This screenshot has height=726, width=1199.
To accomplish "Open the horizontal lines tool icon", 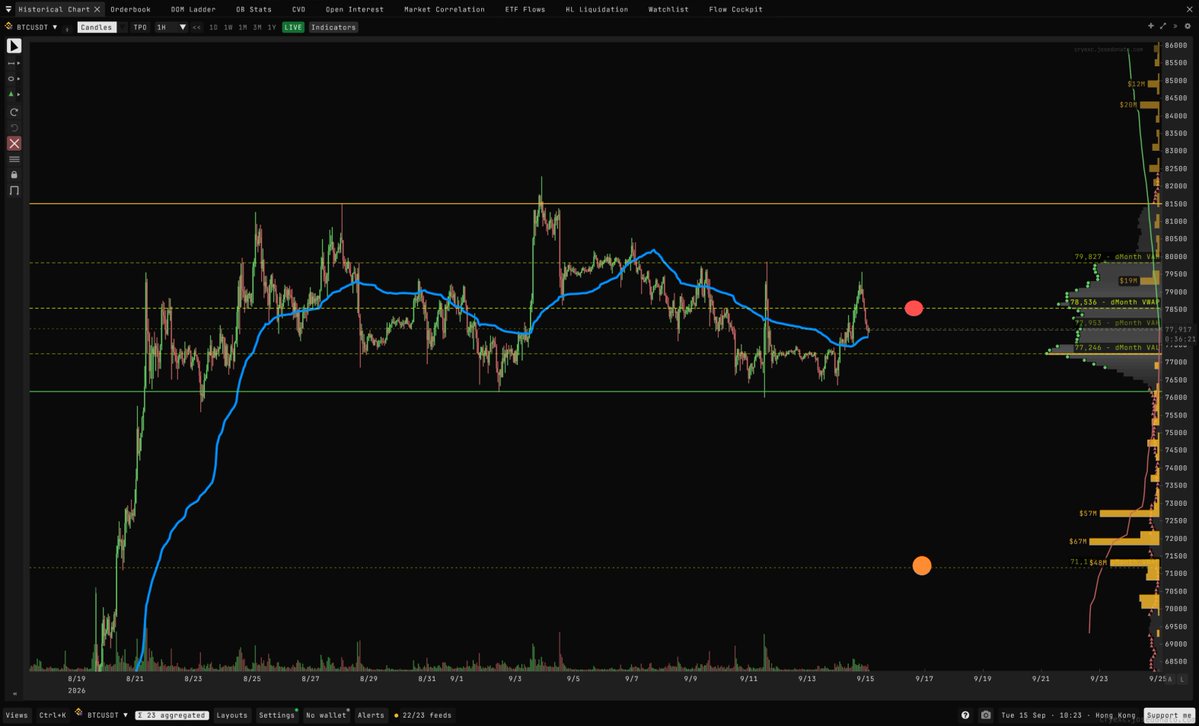I will [x=14, y=159].
